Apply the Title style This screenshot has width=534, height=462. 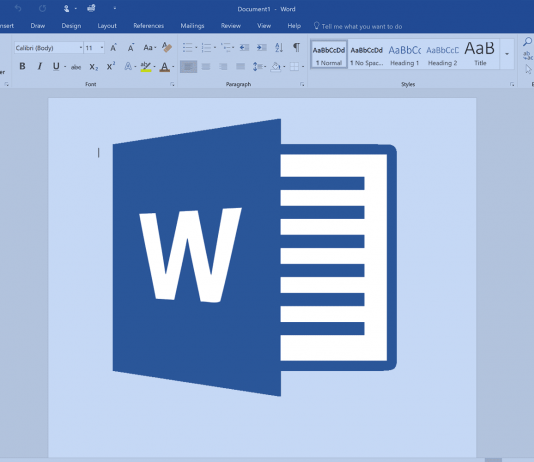pos(480,54)
